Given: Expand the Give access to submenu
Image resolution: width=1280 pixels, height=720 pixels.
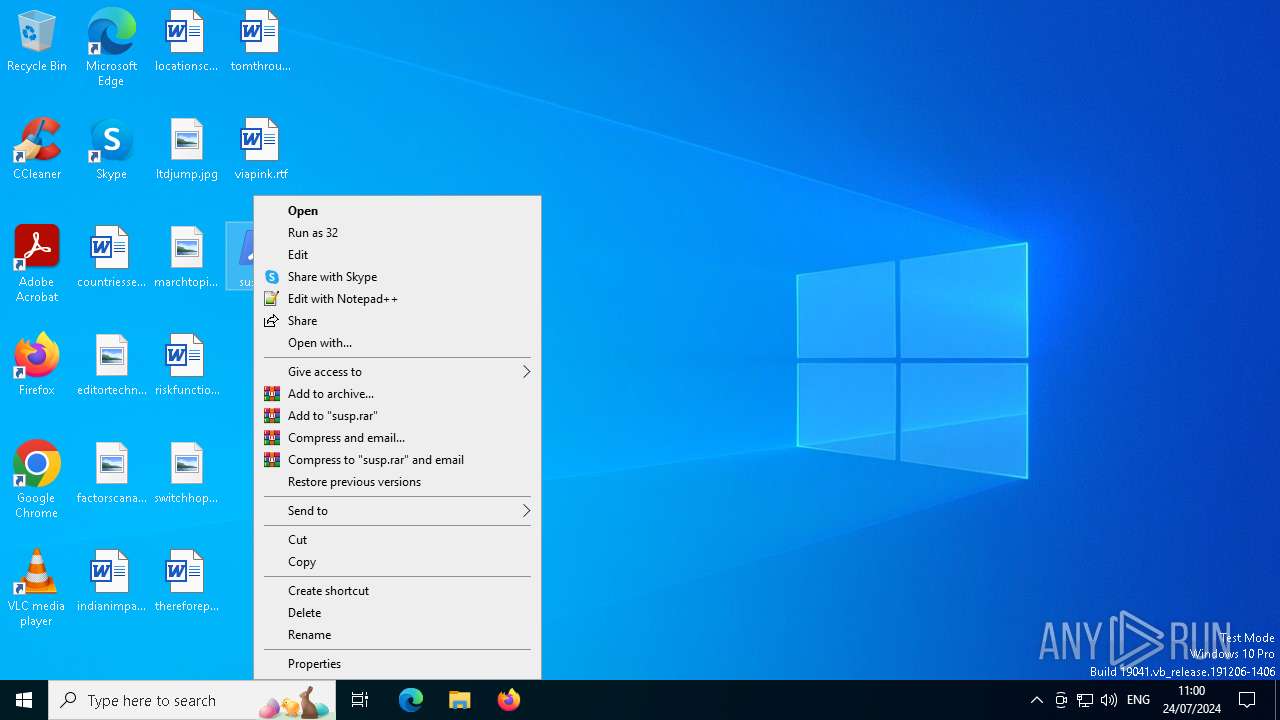Looking at the screenshot, I should (x=398, y=372).
